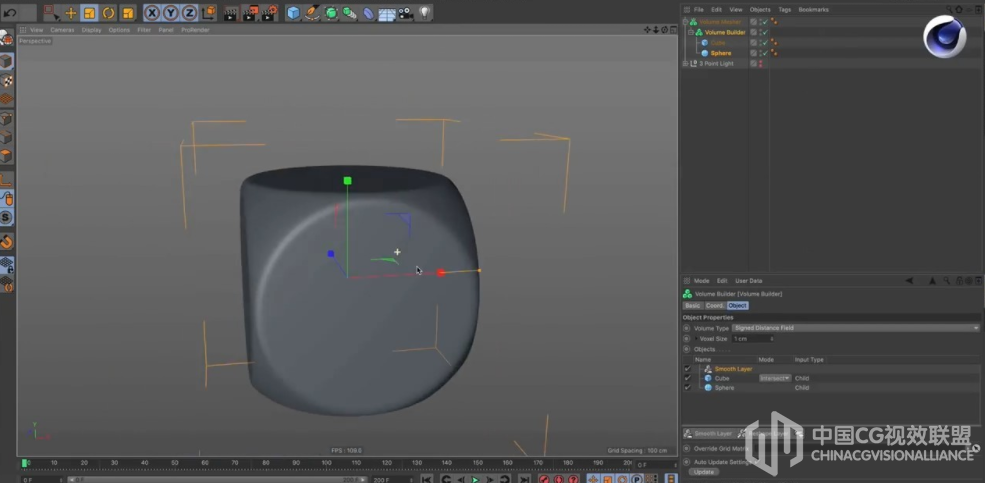Click the Make Editable icon in left toolbar
The width and height of the screenshot is (985, 483).
(x=6, y=40)
